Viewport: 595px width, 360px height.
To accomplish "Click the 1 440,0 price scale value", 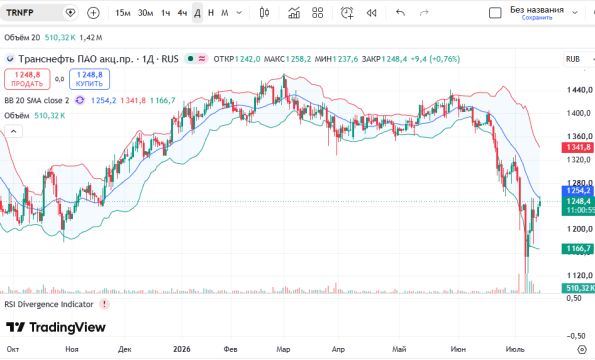I will point(579,90).
